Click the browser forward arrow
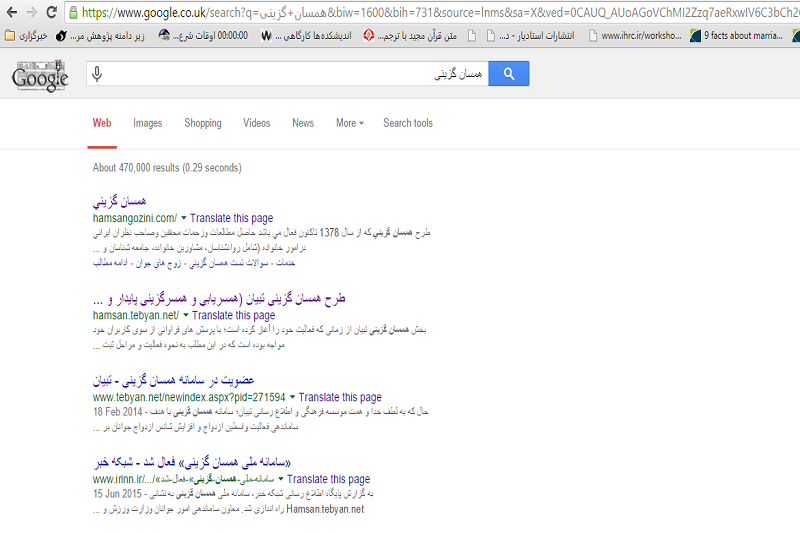This screenshot has height=533, width=800. coord(32,12)
